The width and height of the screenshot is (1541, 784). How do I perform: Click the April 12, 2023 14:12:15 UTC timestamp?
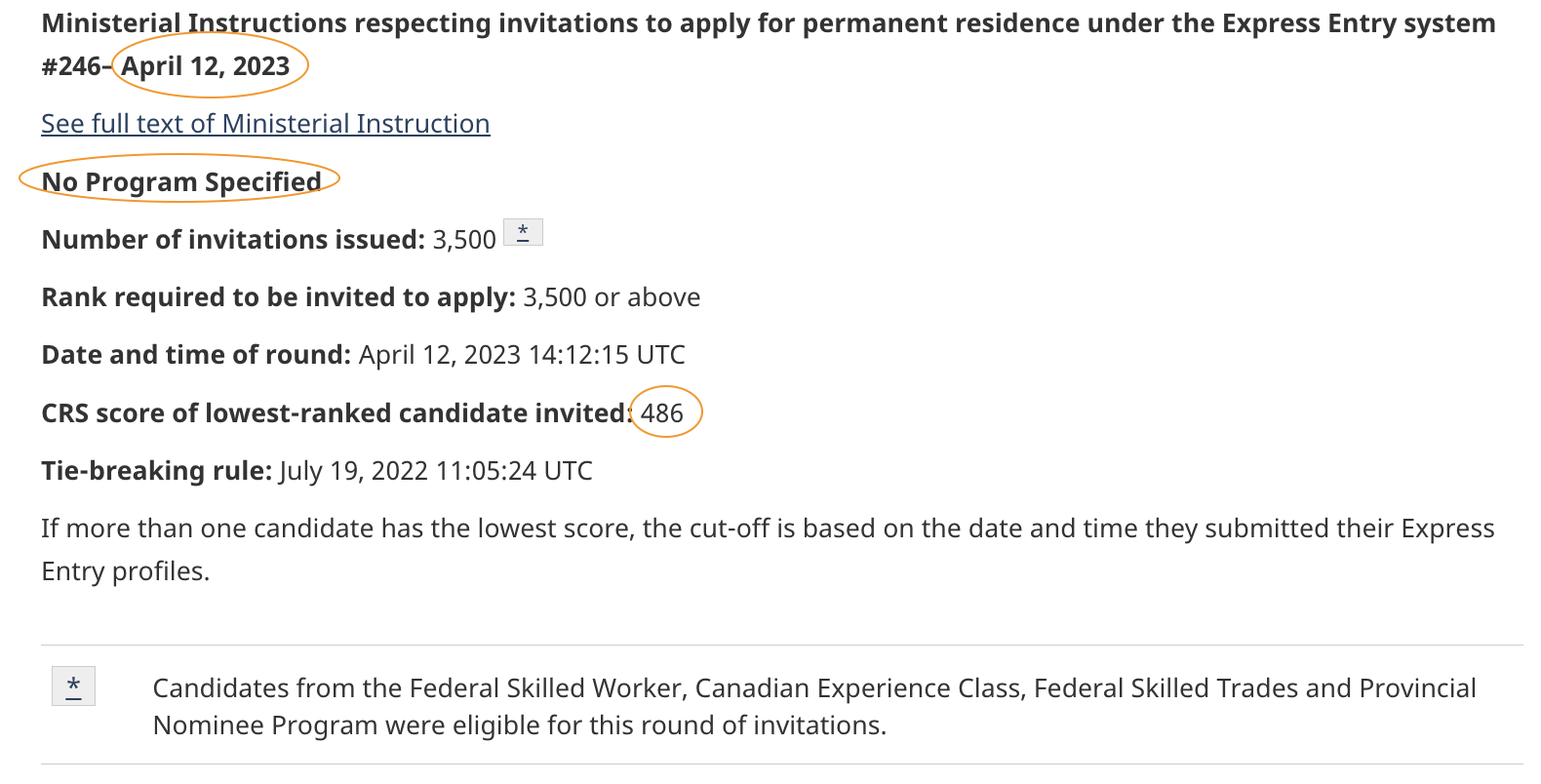tap(522, 355)
